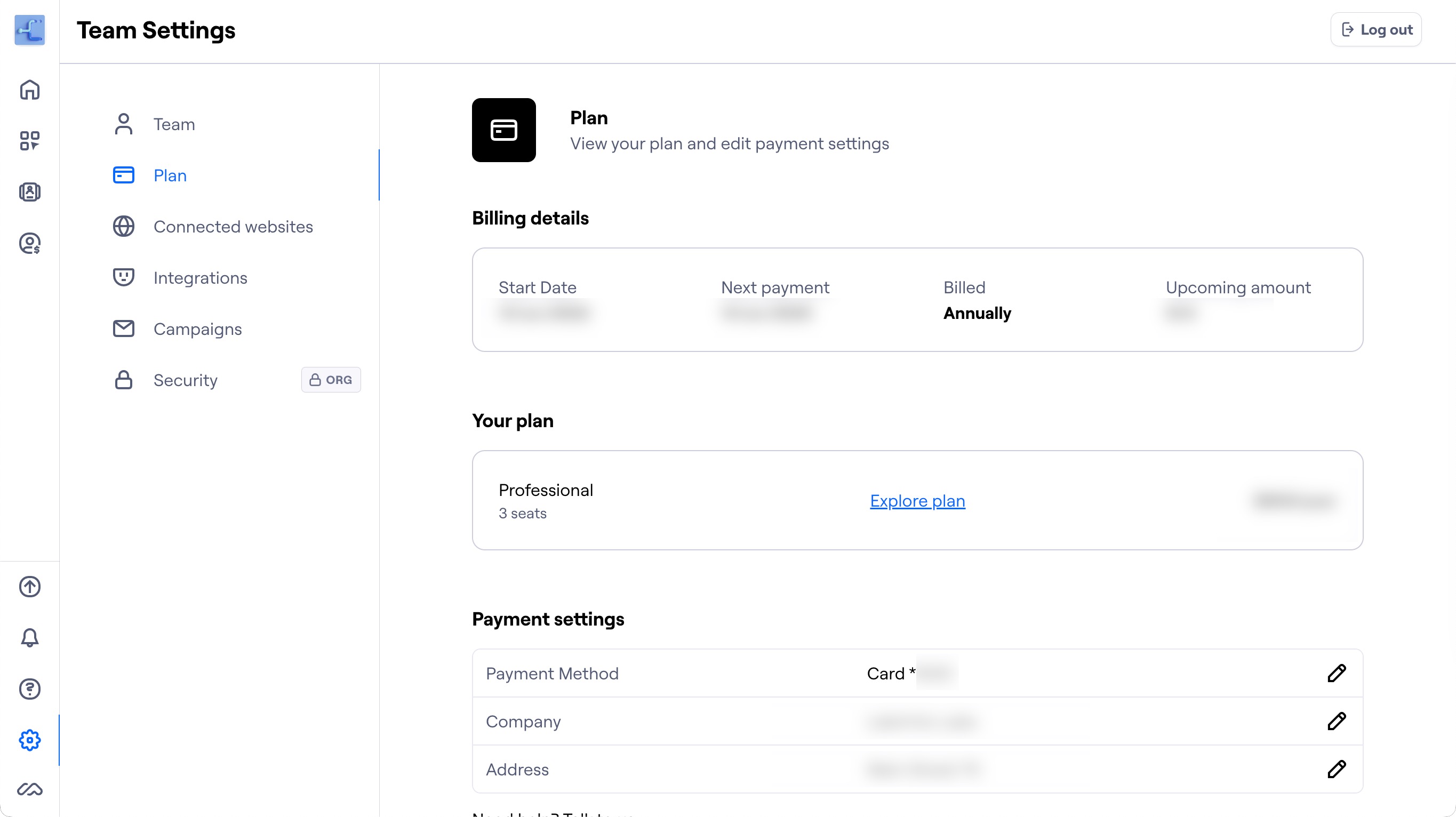The width and height of the screenshot is (1456, 817).
Task: Click the Payment settings heading
Action: click(548, 619)
